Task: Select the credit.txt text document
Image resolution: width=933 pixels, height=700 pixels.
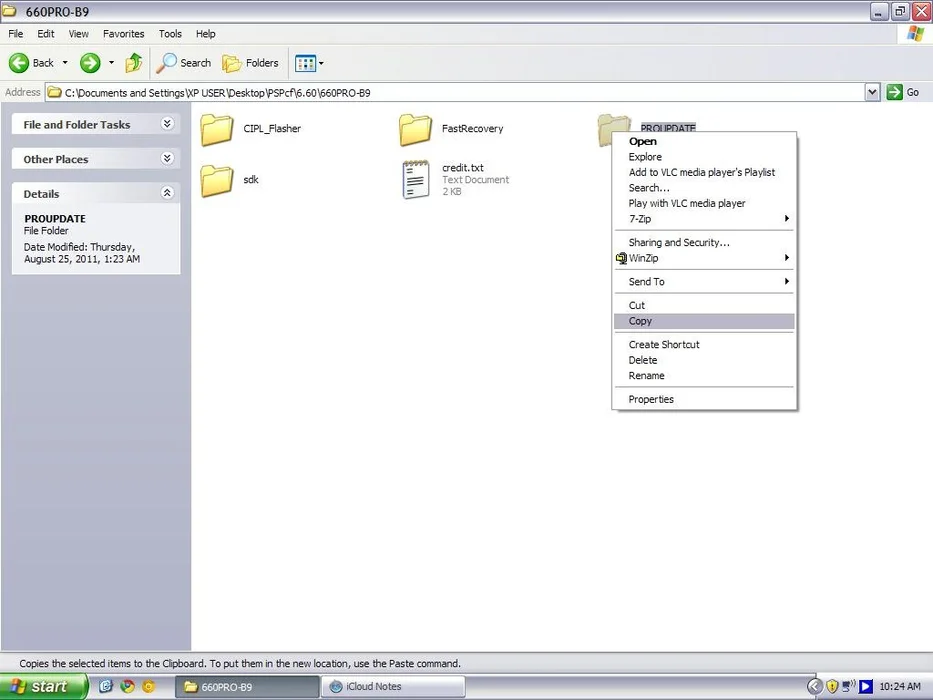Action: pos(416,180)
